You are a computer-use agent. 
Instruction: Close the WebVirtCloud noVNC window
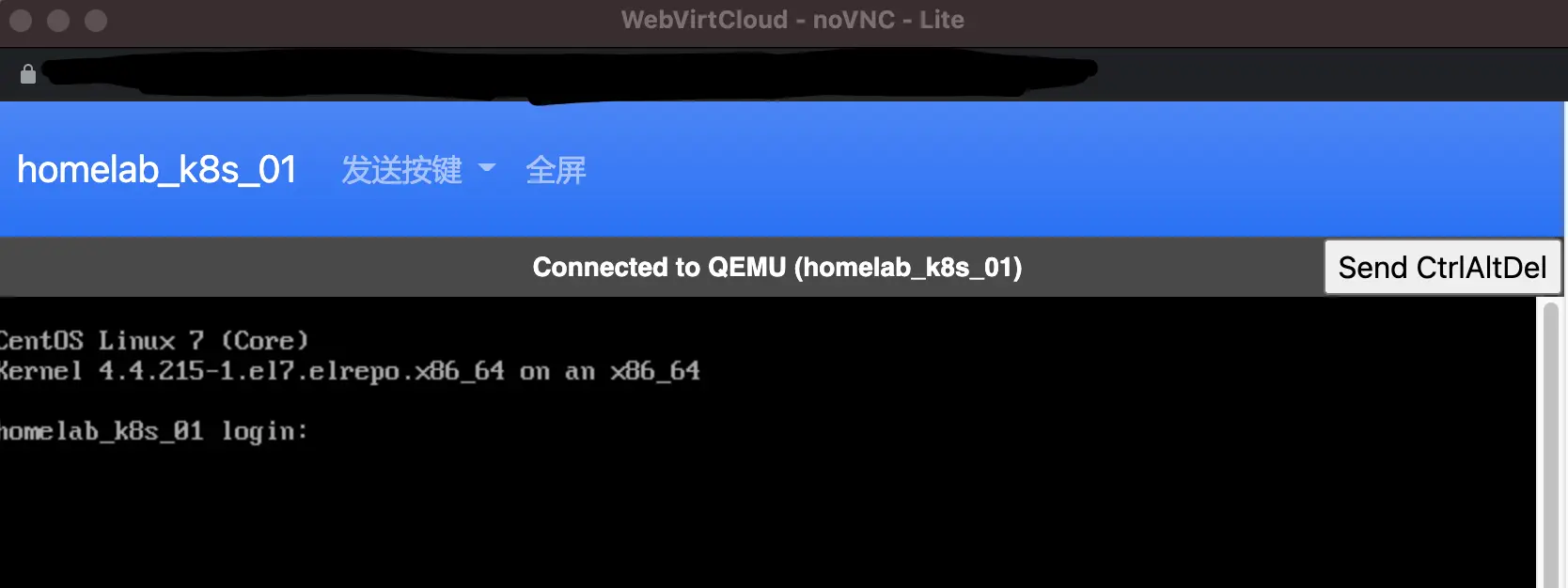coord(21,20)
